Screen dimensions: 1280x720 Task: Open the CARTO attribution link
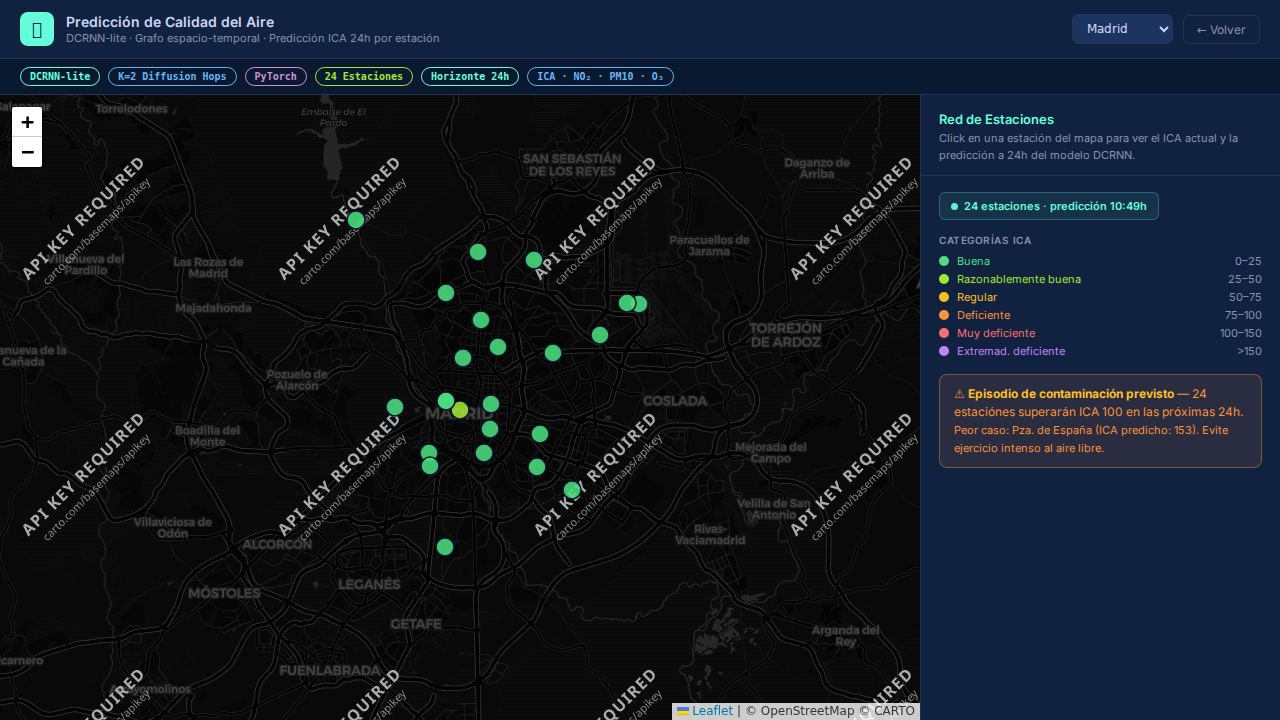(x=894, y=711)
